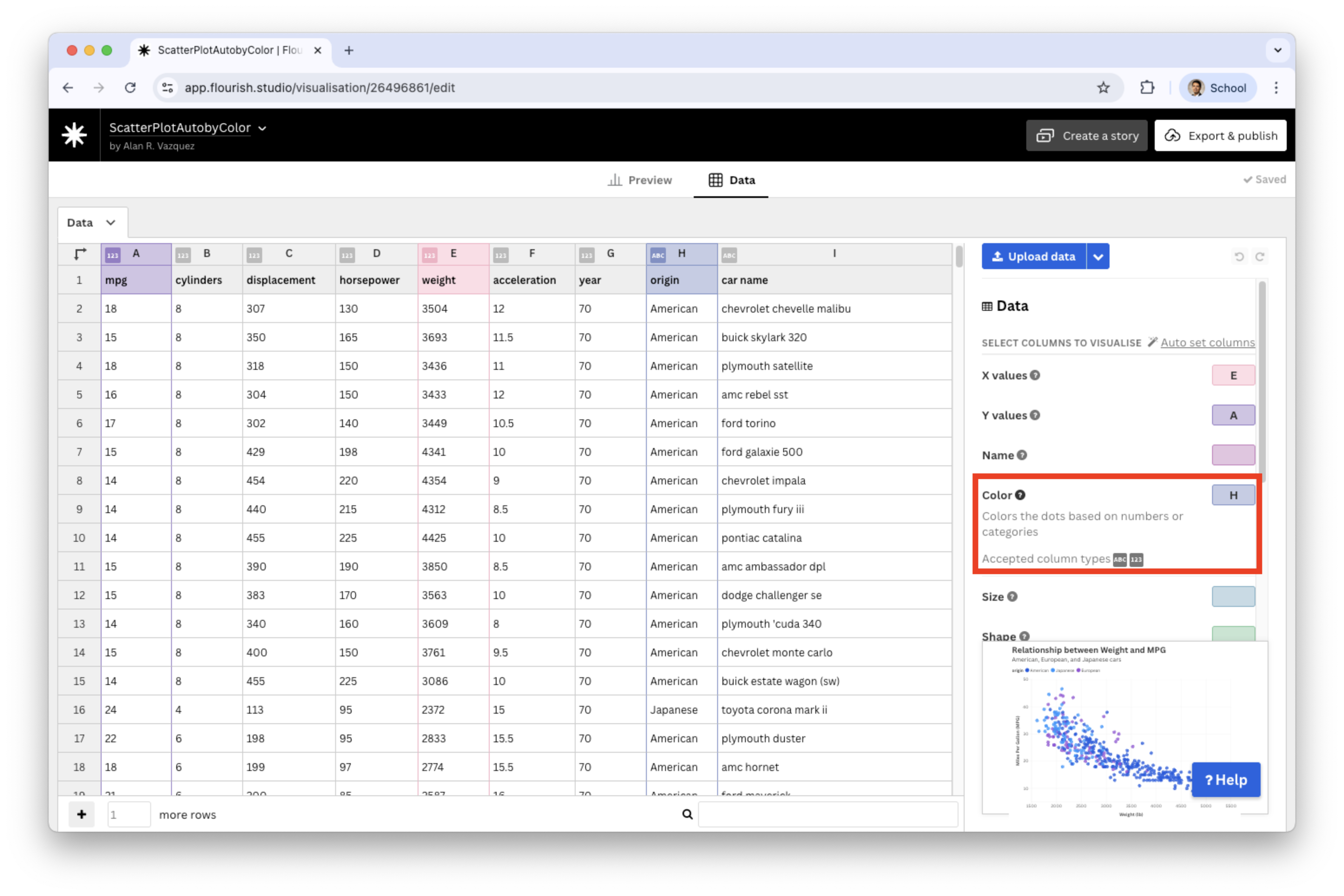Expand the Upload data arrow menu
Viewport: 1344px width, 896px height.
(x=1098, y=257)
